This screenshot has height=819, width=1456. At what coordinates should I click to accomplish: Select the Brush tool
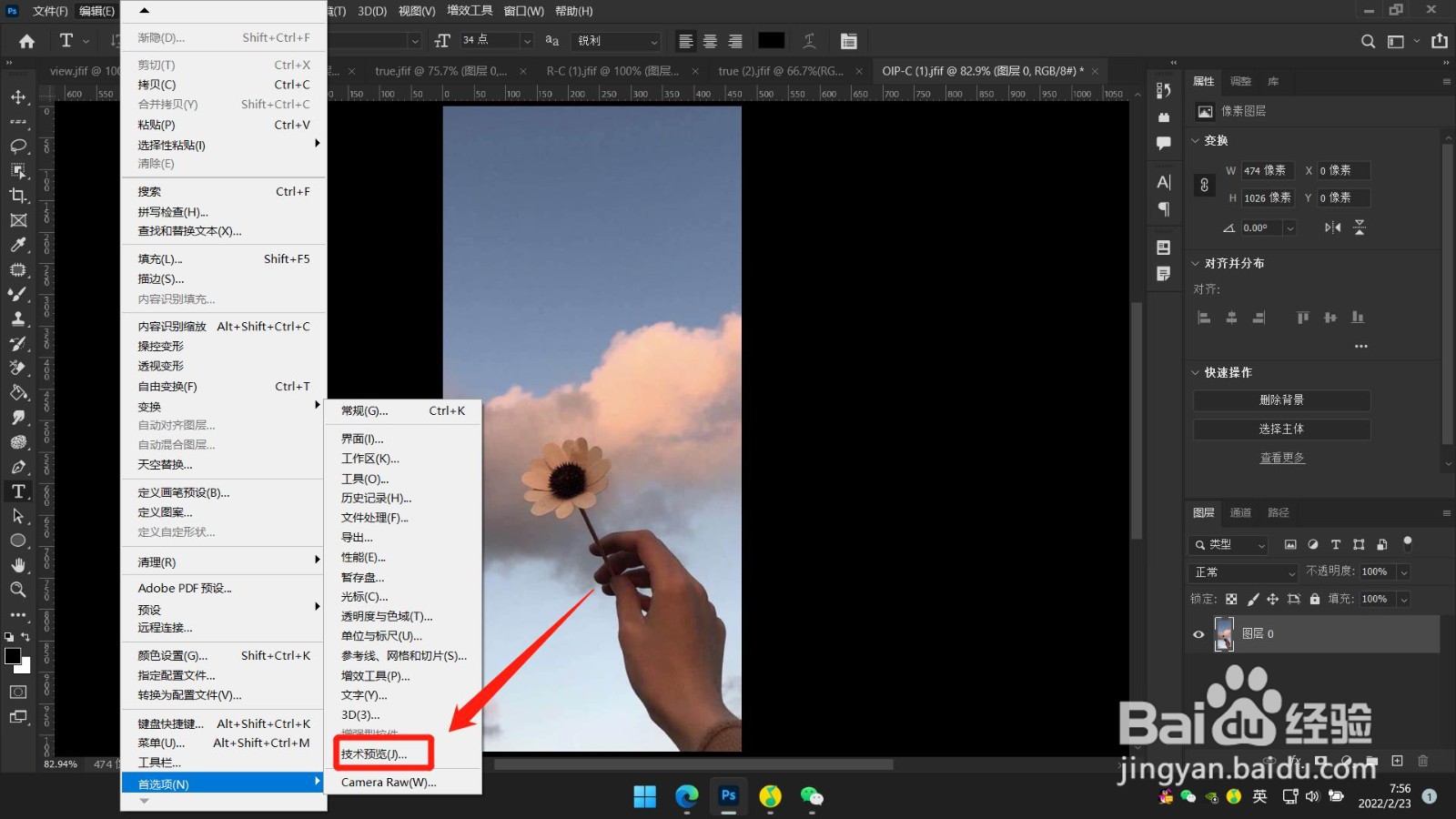[18, 294]
